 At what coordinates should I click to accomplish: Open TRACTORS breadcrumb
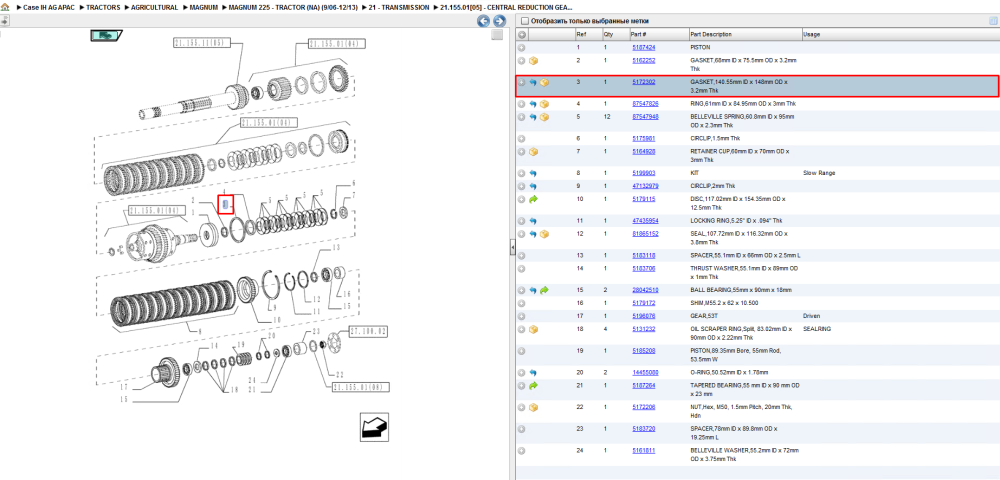[x=105, y=6]
